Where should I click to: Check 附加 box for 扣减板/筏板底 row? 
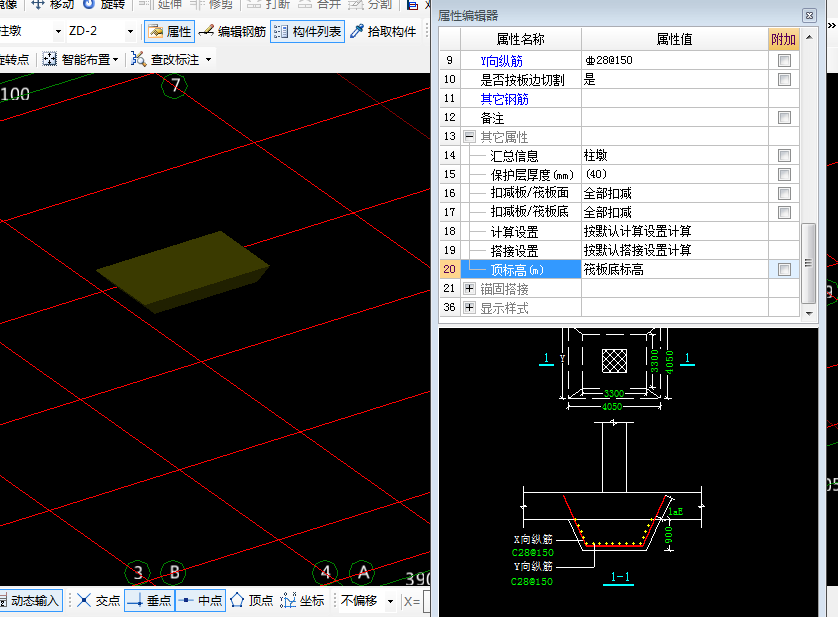coord(784,212)
